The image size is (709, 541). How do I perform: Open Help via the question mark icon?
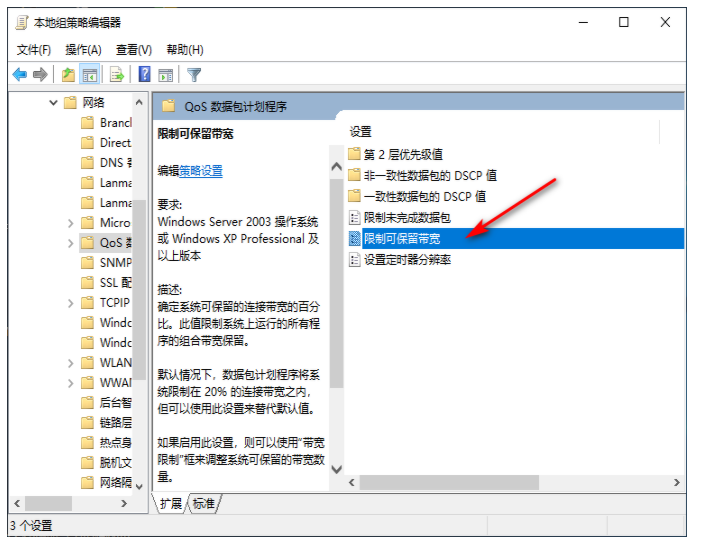[x=144, y=74]
